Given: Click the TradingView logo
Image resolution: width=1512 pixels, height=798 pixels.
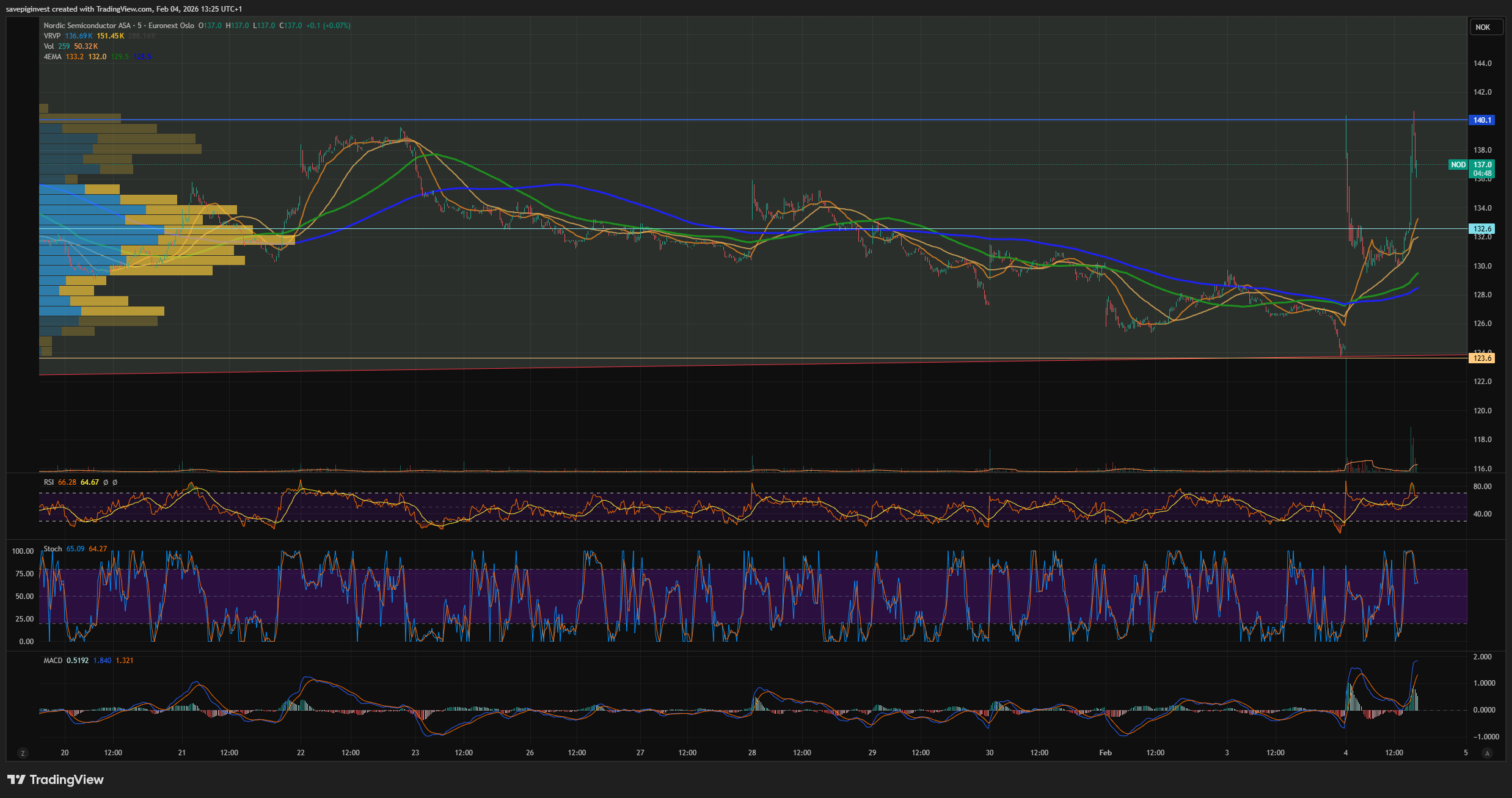Looking at the screenshot, I should tap(56, 780).
